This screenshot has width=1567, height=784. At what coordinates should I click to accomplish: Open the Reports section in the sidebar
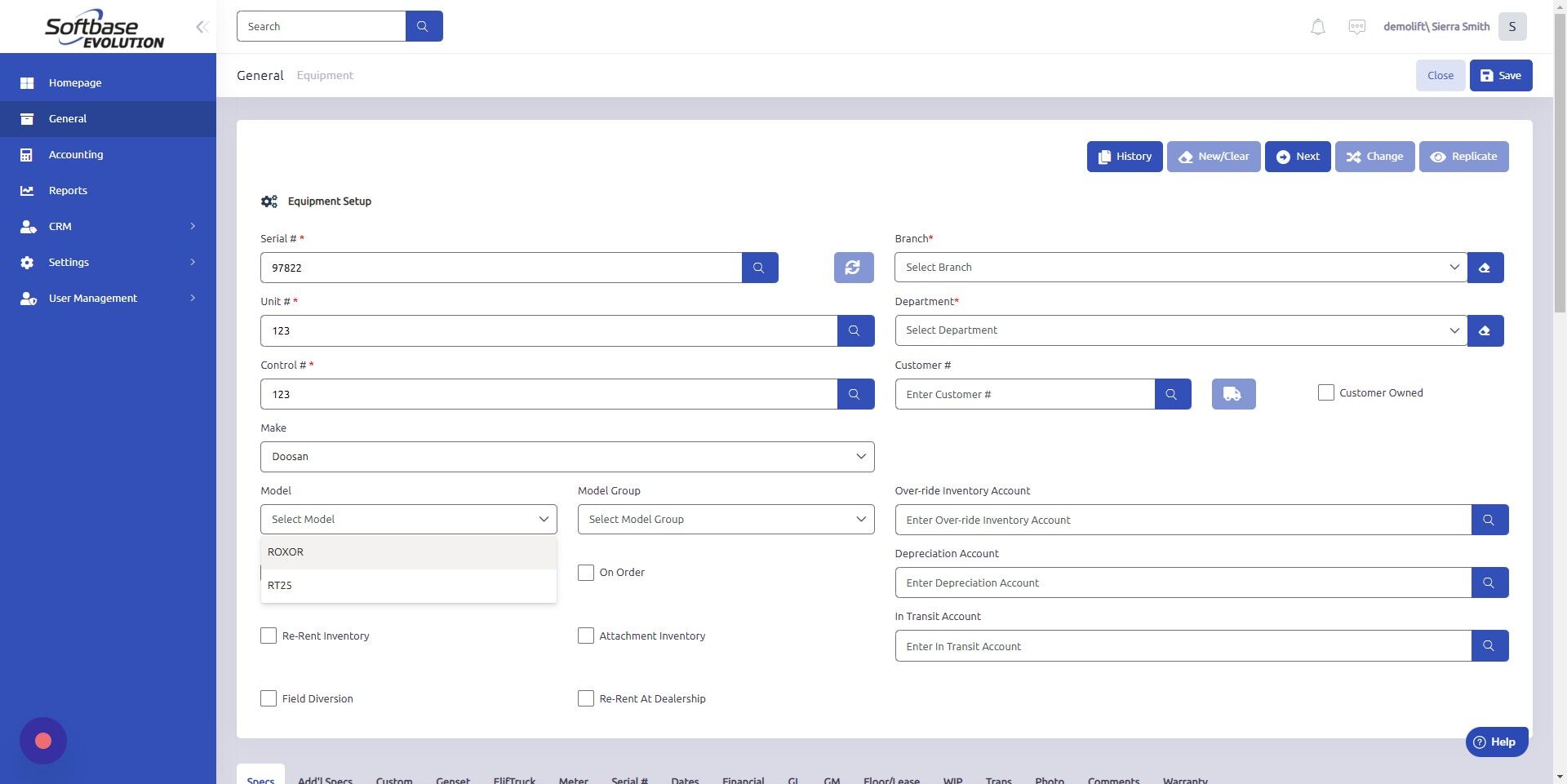(67, 190)
